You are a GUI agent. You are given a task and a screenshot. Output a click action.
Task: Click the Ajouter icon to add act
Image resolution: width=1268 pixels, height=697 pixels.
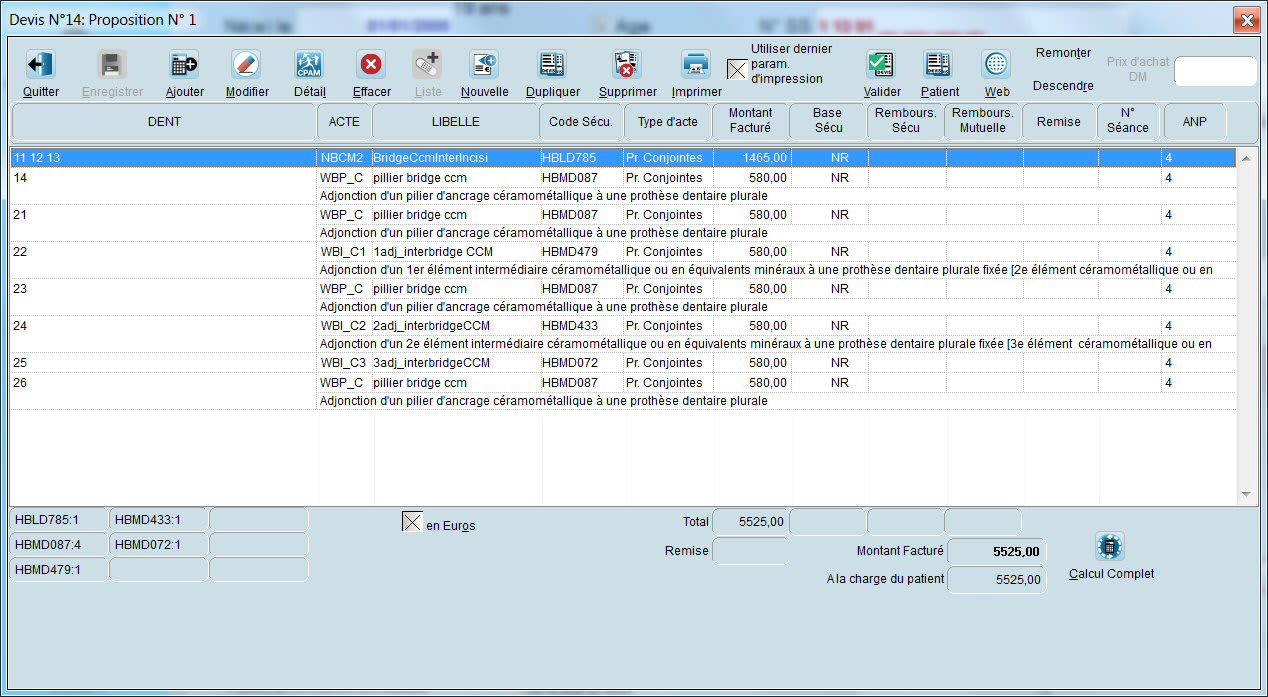click(184, 65)
